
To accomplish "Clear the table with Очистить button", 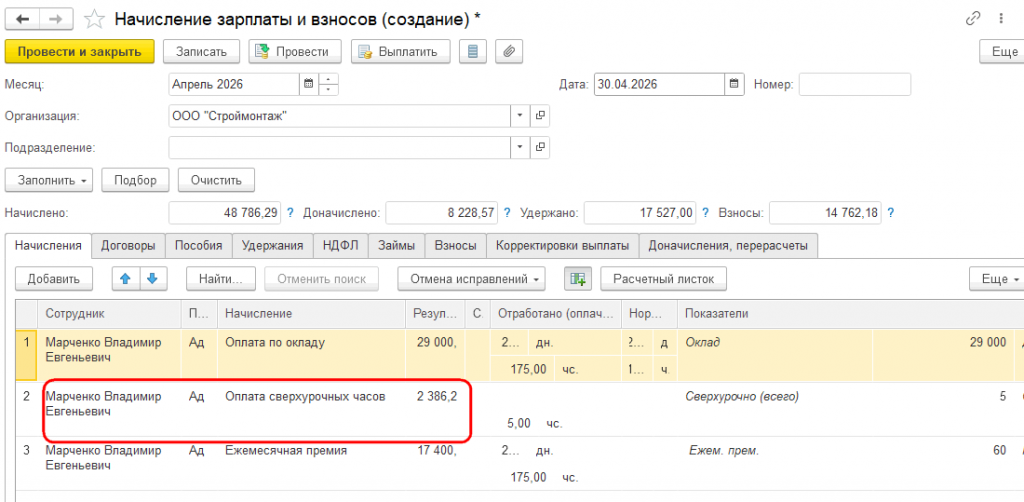I will click(x=216, y=180).
